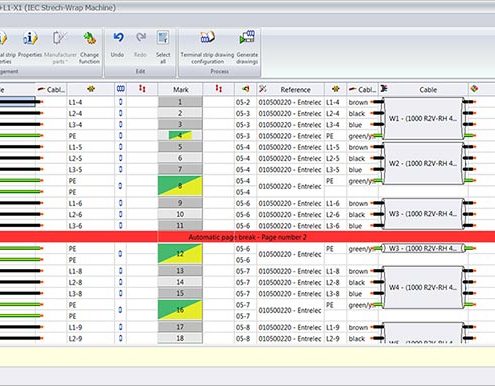Select green-yellow PE terminal 12
495x386 pixels.
click(180, 254)
